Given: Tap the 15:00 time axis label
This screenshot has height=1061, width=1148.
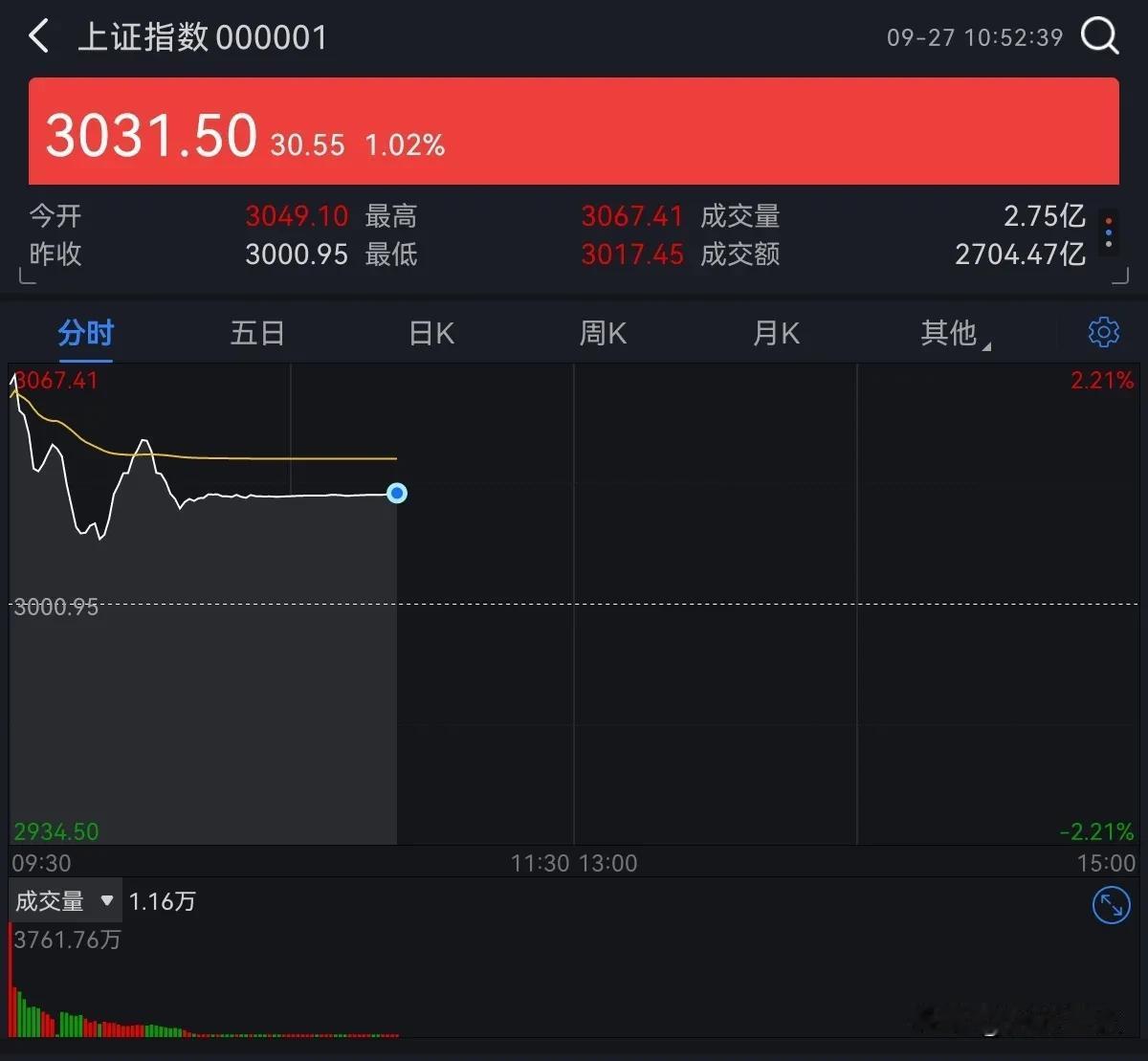Looking at the screenshot, I should (x=1106, y=863).
